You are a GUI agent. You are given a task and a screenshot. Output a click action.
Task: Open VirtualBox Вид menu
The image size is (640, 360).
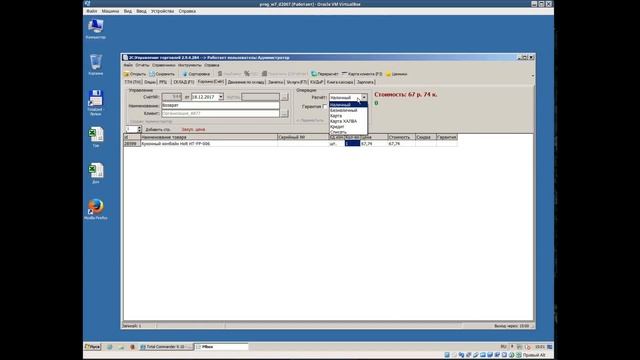128,11
